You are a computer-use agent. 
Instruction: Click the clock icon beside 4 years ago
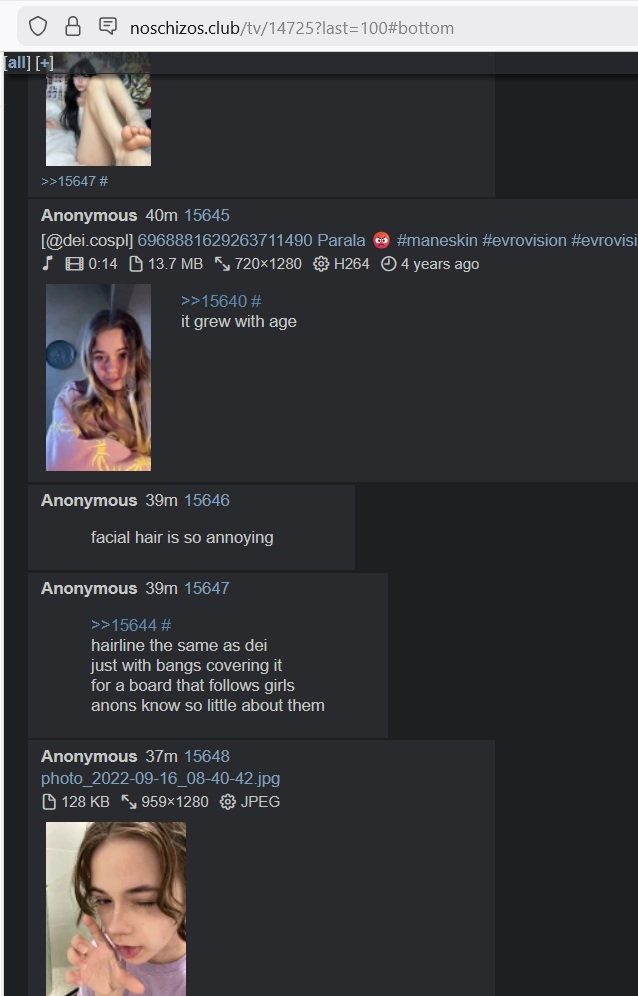point(388,264)
